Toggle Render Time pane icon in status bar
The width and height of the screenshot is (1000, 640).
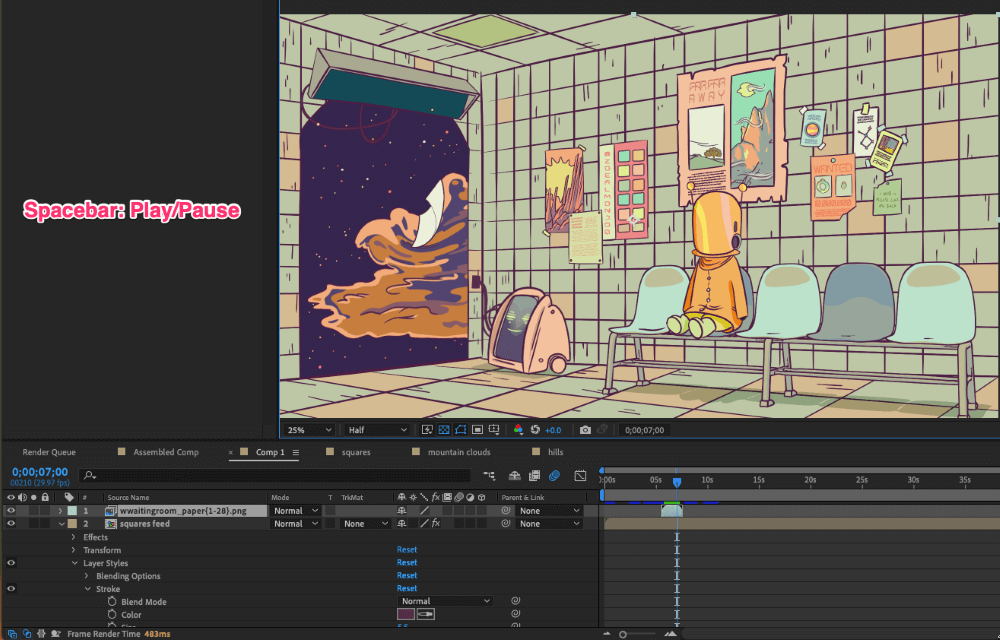(x=55, y=634)
